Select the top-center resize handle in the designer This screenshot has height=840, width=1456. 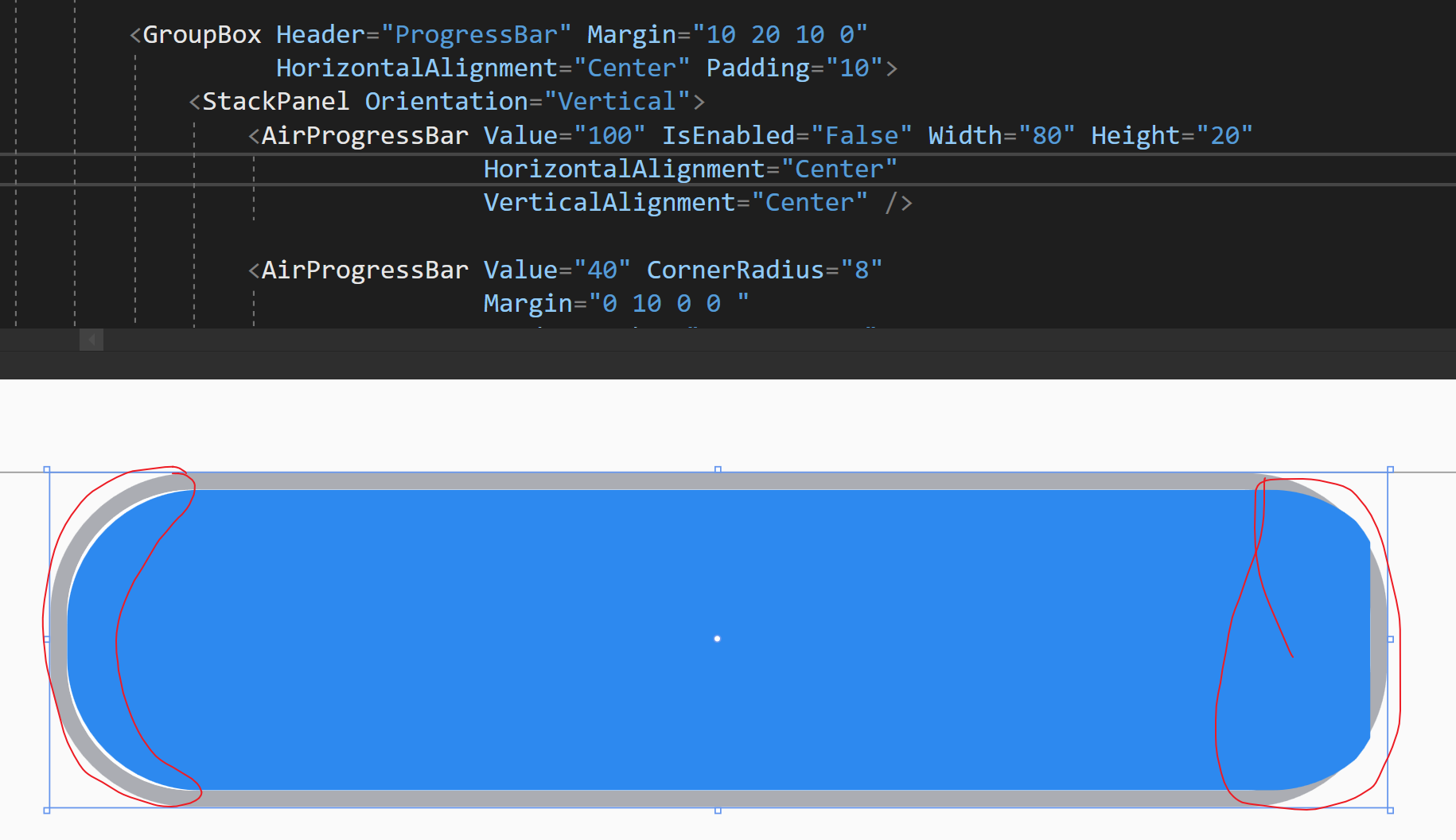click(x=718, y=470)
